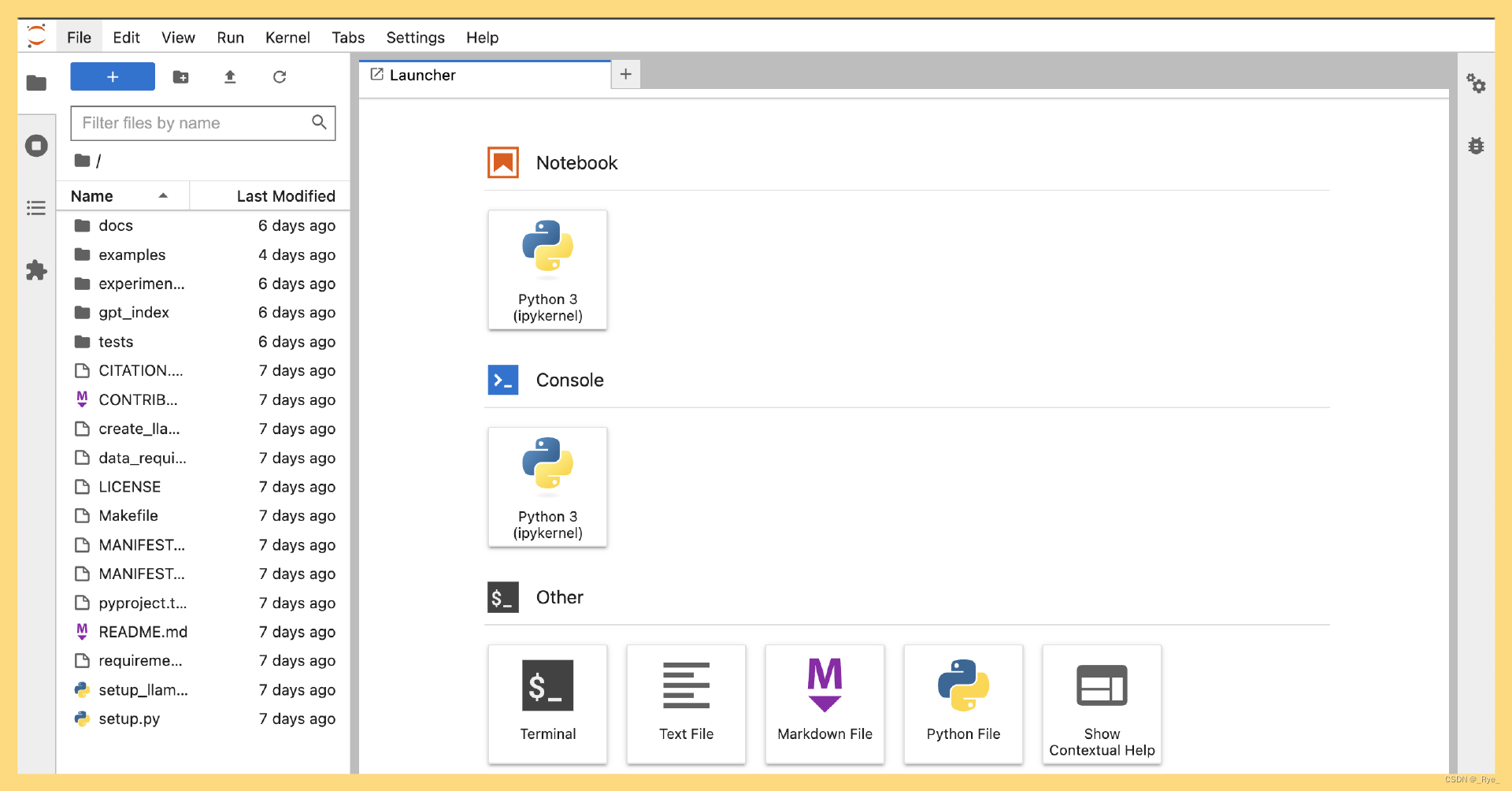Open the Debugger bug icon
The image size is (1512, 791).
tap(1476, 146)
